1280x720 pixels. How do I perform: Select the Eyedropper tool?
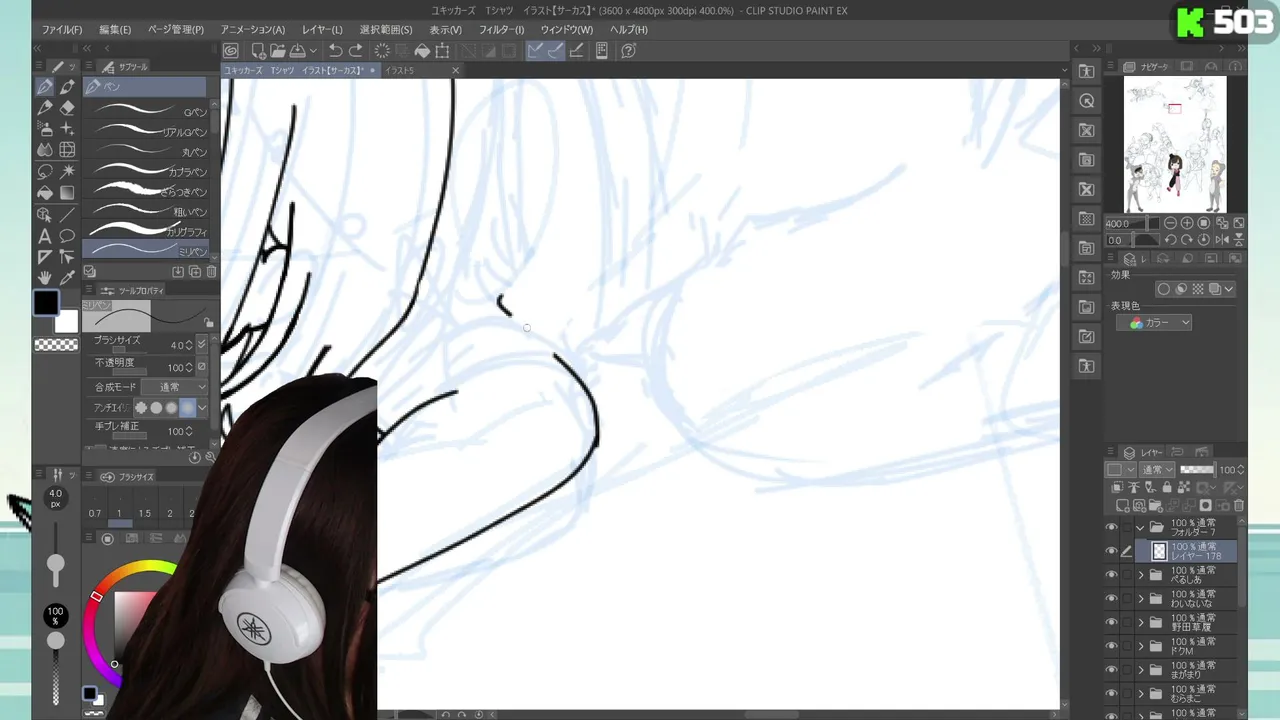point(67,277)
